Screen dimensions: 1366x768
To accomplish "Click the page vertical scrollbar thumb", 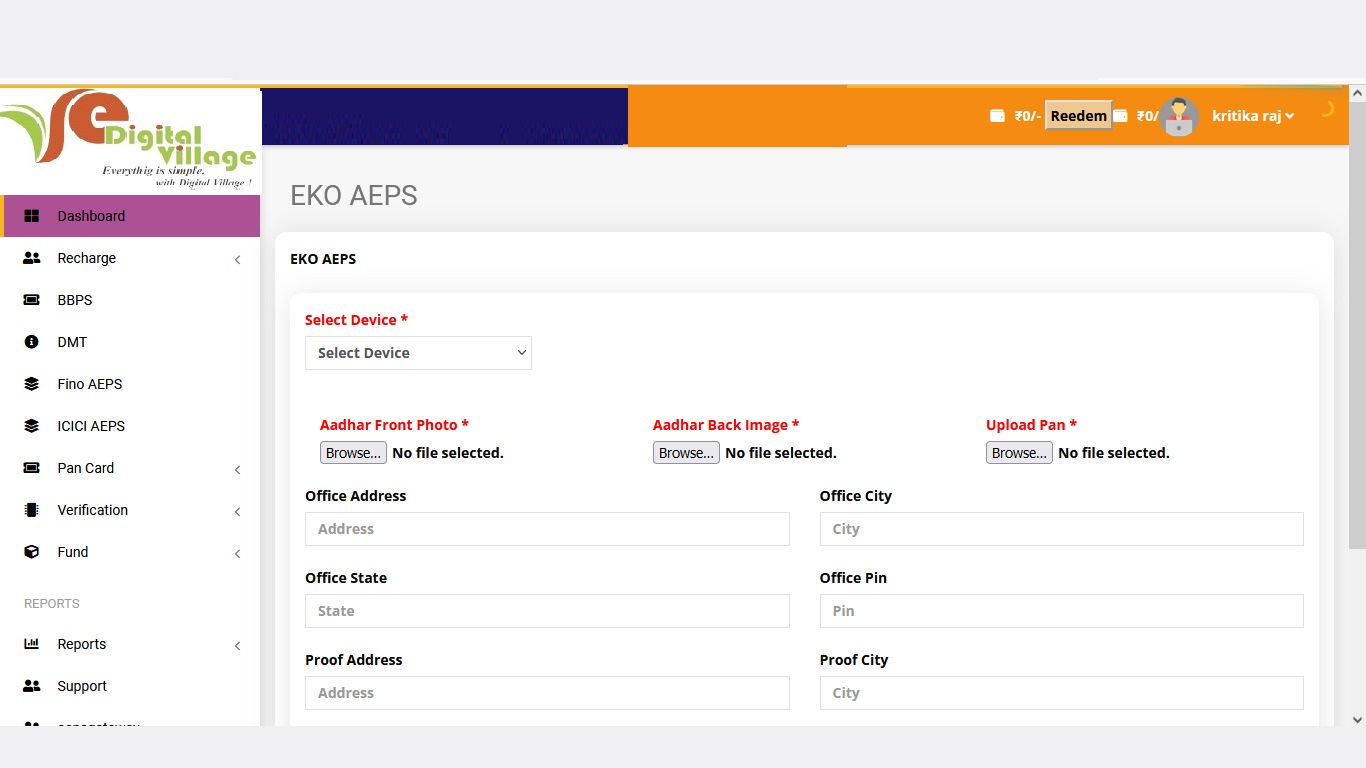I will [x=1357, y=325].
